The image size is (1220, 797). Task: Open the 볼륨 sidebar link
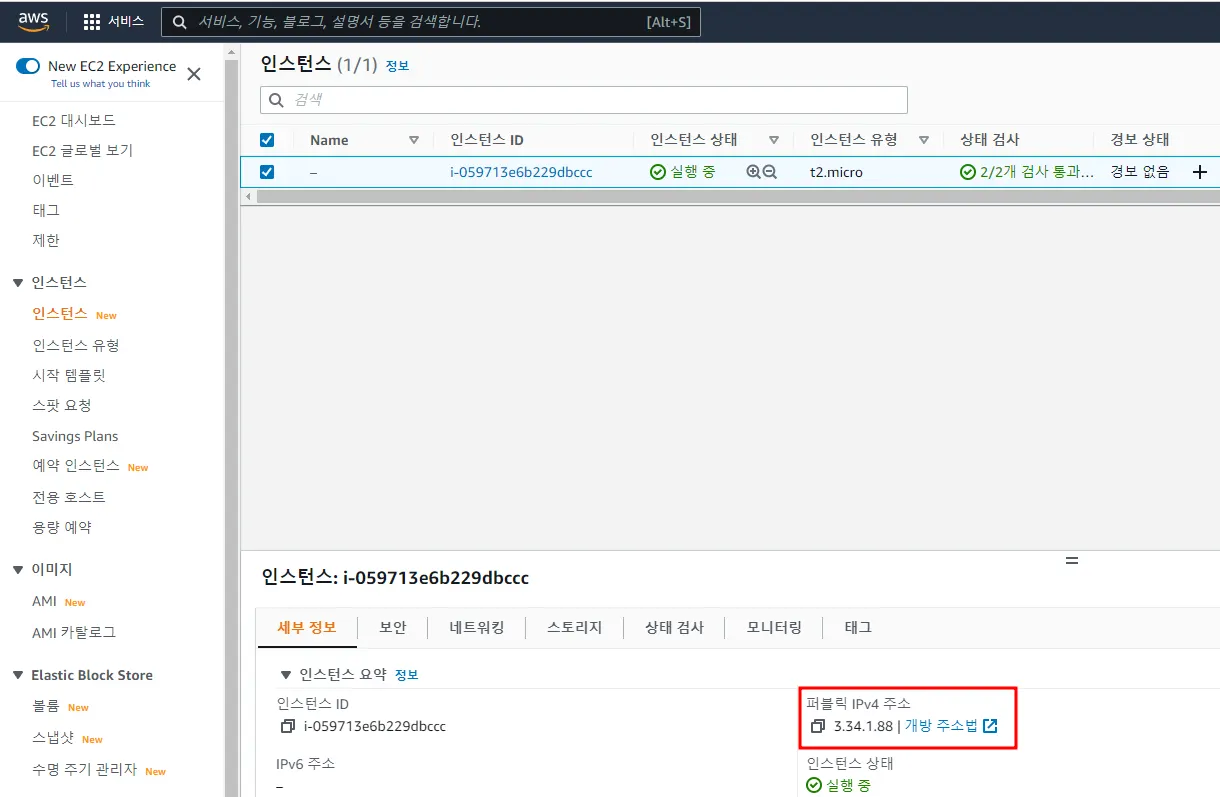46,706
